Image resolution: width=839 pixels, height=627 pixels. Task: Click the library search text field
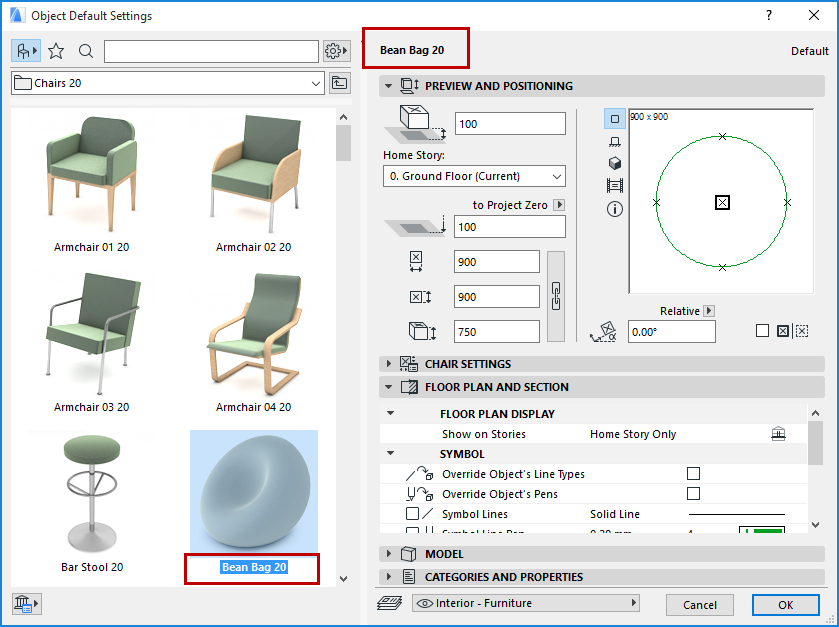coord(211,51)
